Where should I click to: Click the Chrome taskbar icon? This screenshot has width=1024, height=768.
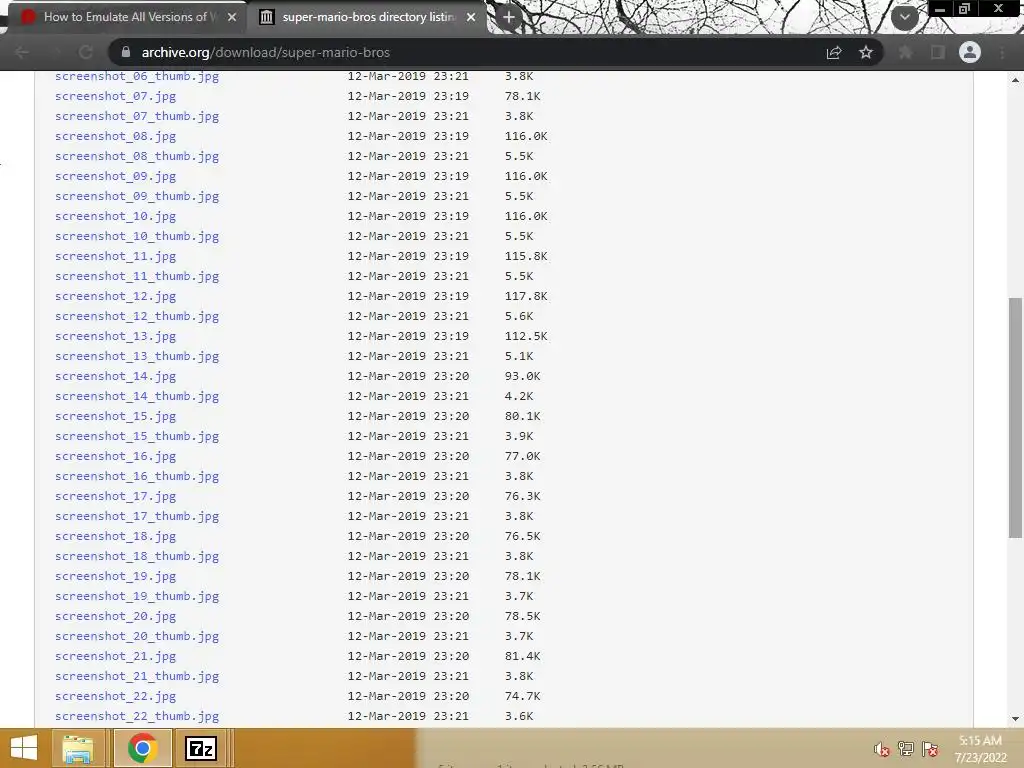point(142,748)
